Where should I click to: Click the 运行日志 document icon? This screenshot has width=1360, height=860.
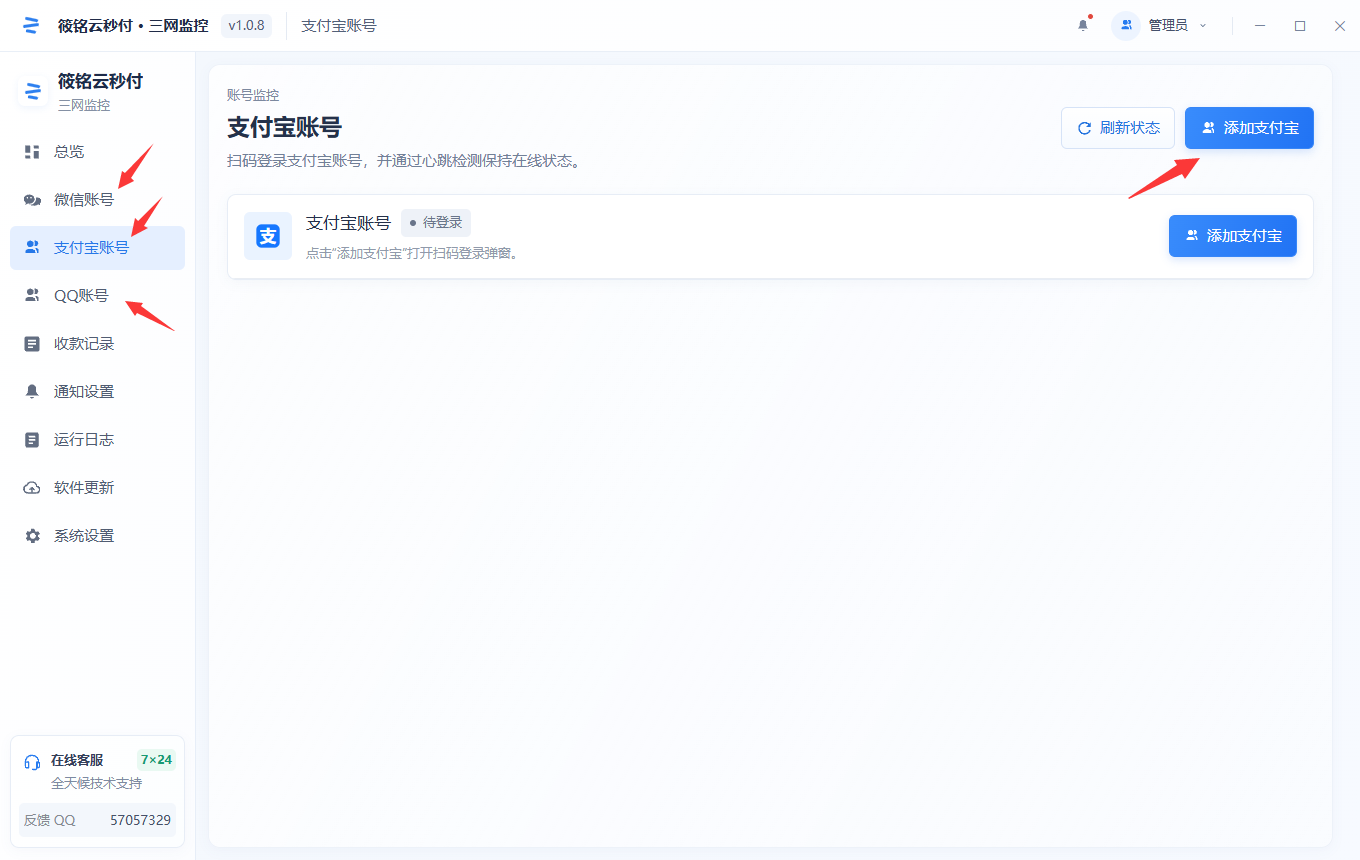tap(32, 440)
